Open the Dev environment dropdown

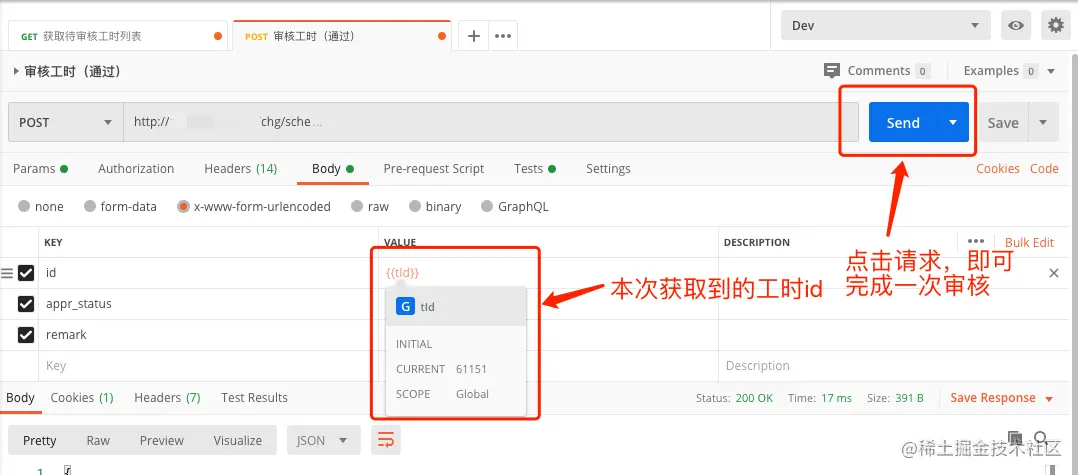click(886, 26)
